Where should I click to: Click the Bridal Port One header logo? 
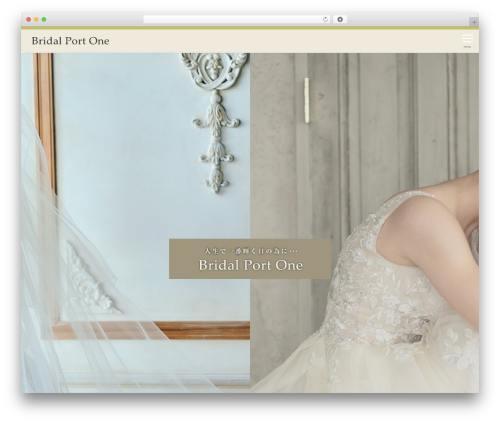click(70, 41)
